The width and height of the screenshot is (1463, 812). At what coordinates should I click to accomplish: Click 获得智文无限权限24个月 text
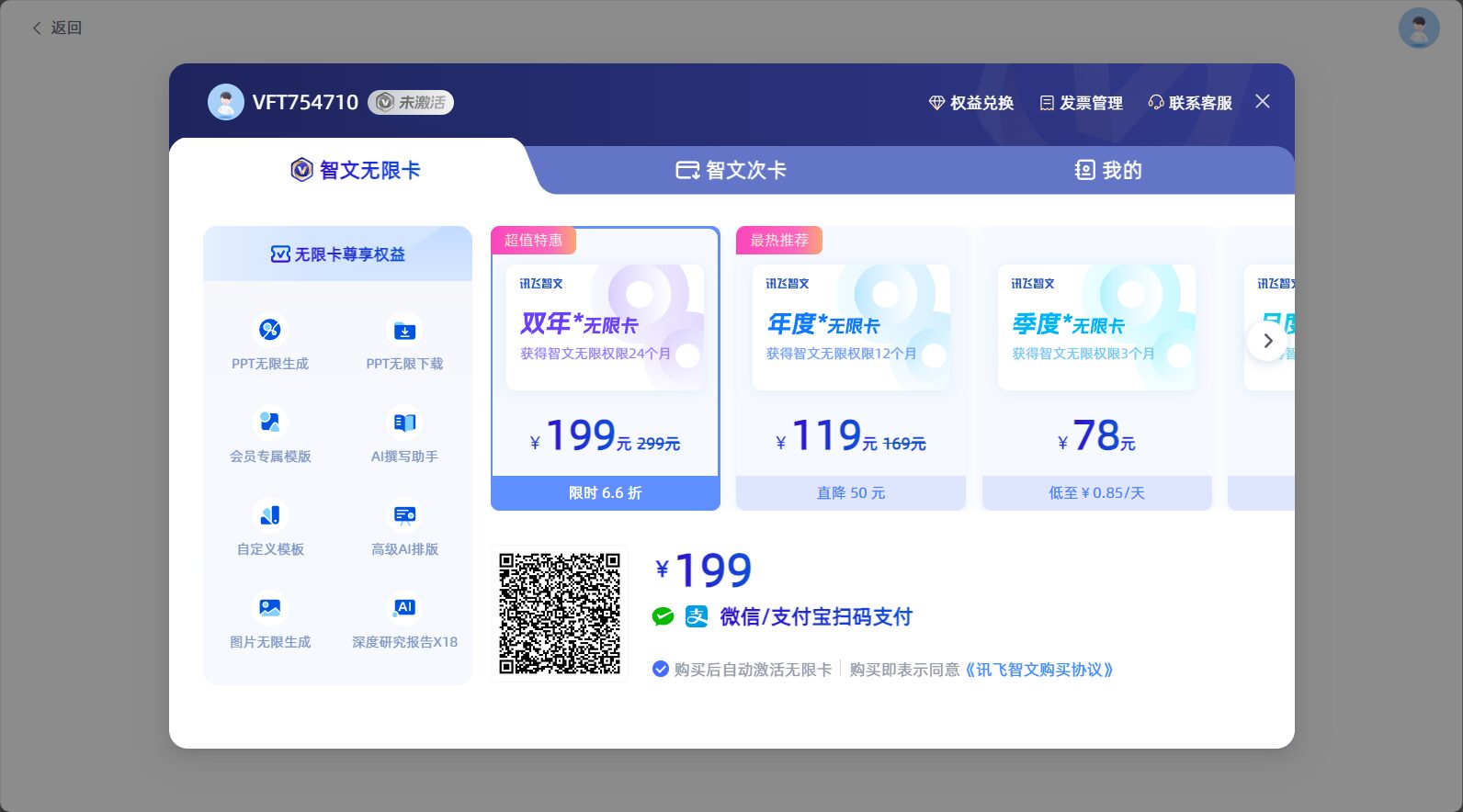pyautogui.click(x=595, y=354)
